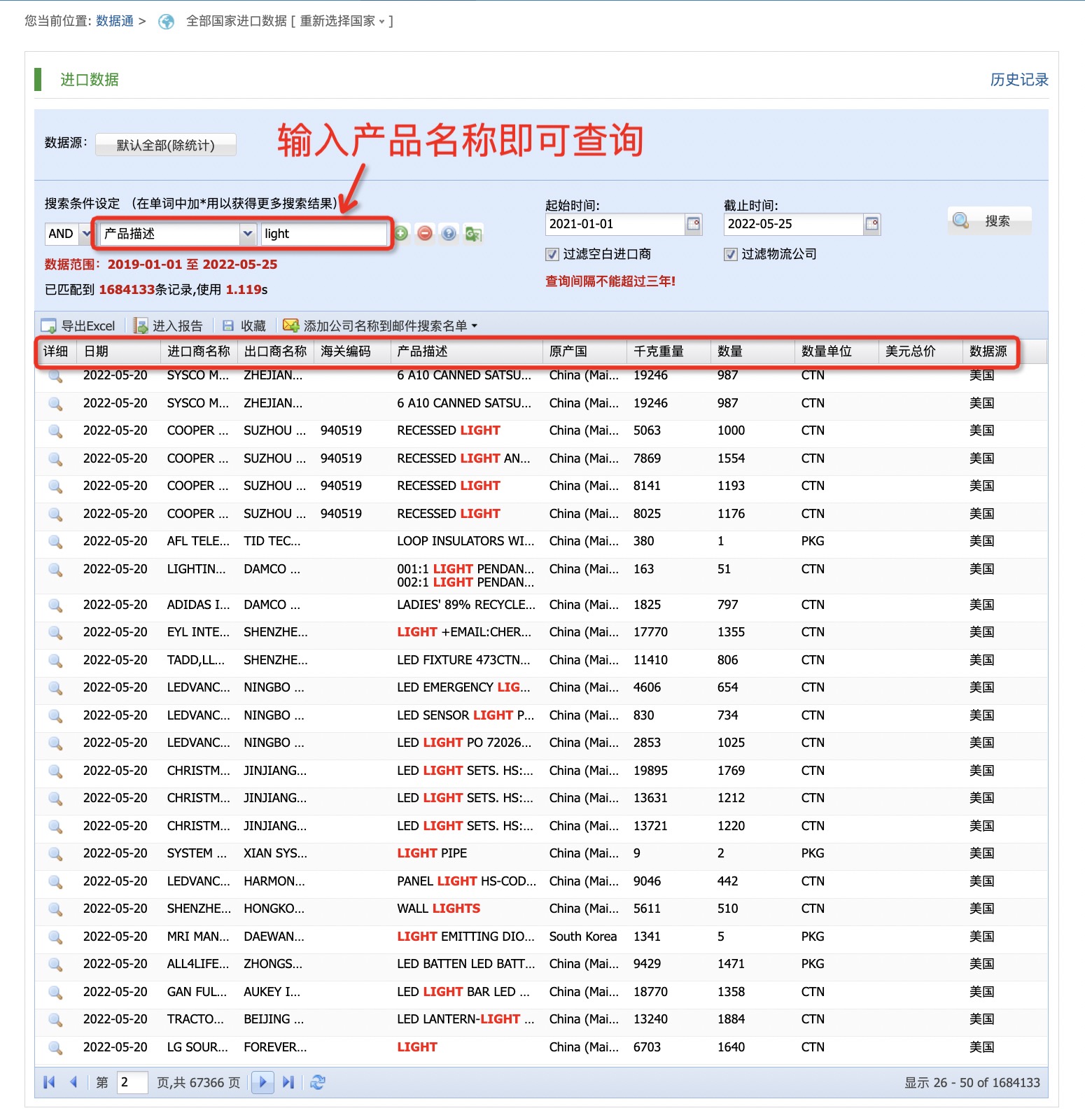Click the refresh icon in pagination bar
This screenshot has width=1085, height=1120.
click(x=318, y=1082)
